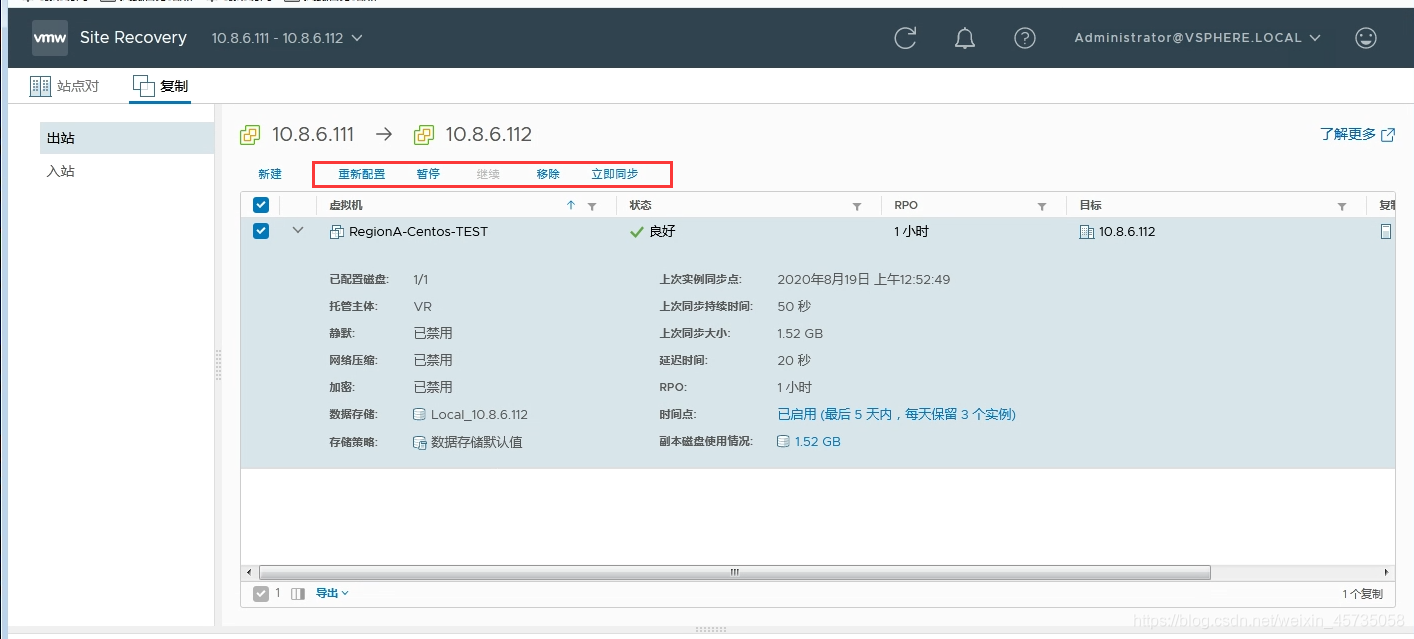Open the notifications bell
The width and height of the screenshot is (1414, 639).
[x=965, y=38]
